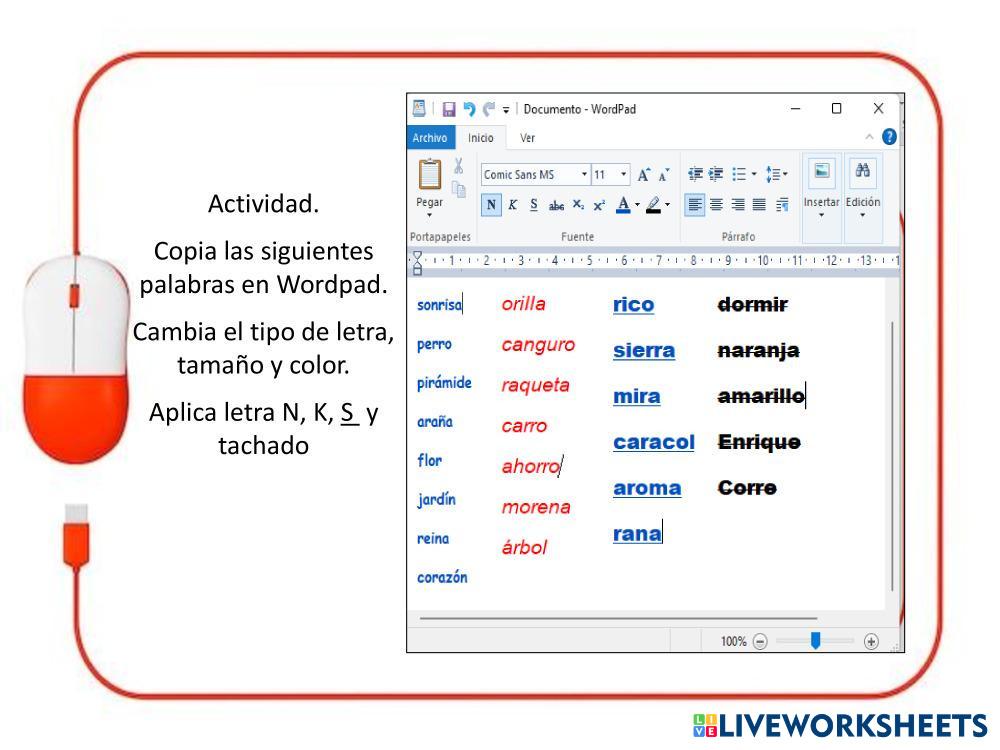Switch to the Ver tab
This screenshot has width=1000, height=750.
tap(527, 137)
